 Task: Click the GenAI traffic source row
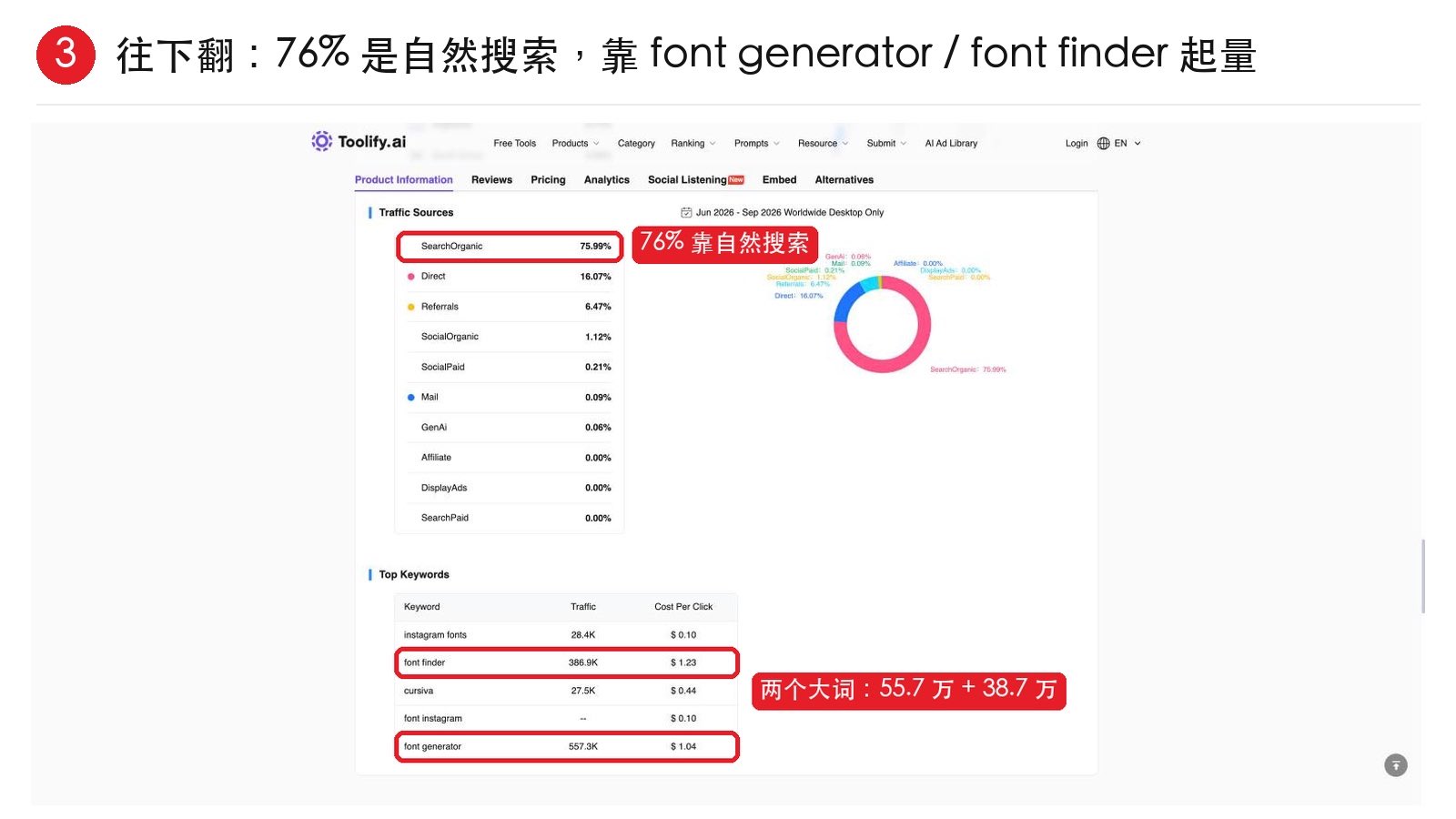tap(510, 428)
